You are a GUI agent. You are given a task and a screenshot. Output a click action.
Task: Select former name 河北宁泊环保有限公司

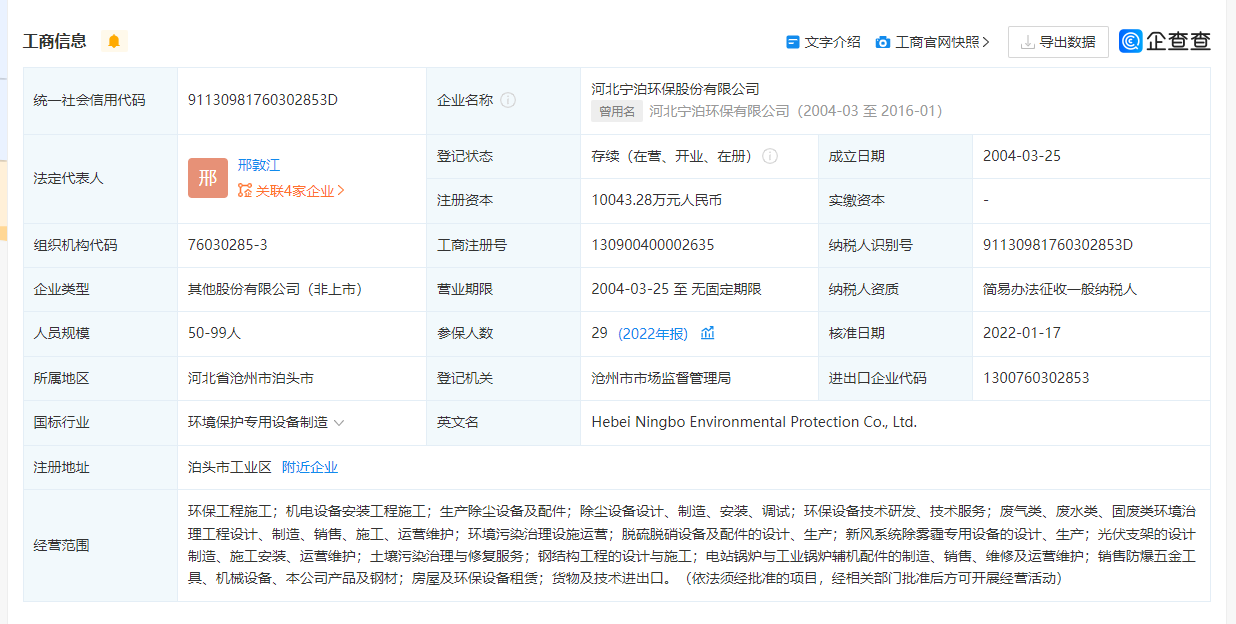[719, 111]
